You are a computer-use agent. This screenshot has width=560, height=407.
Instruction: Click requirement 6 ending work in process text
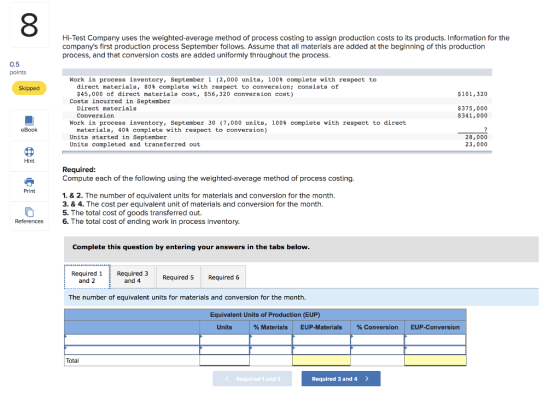pyautogui.click(x=151, y=221)
